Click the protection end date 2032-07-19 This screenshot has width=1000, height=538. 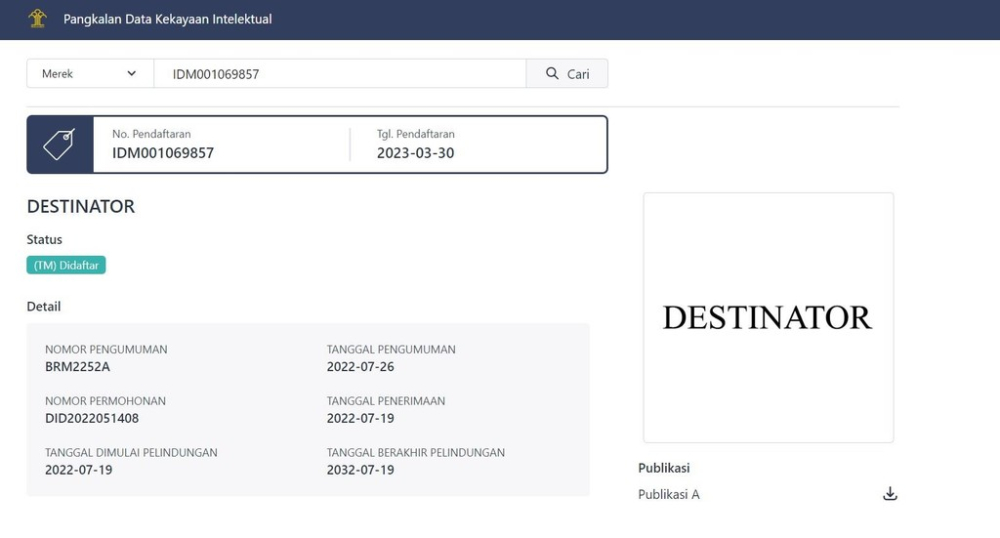[360, 470]
